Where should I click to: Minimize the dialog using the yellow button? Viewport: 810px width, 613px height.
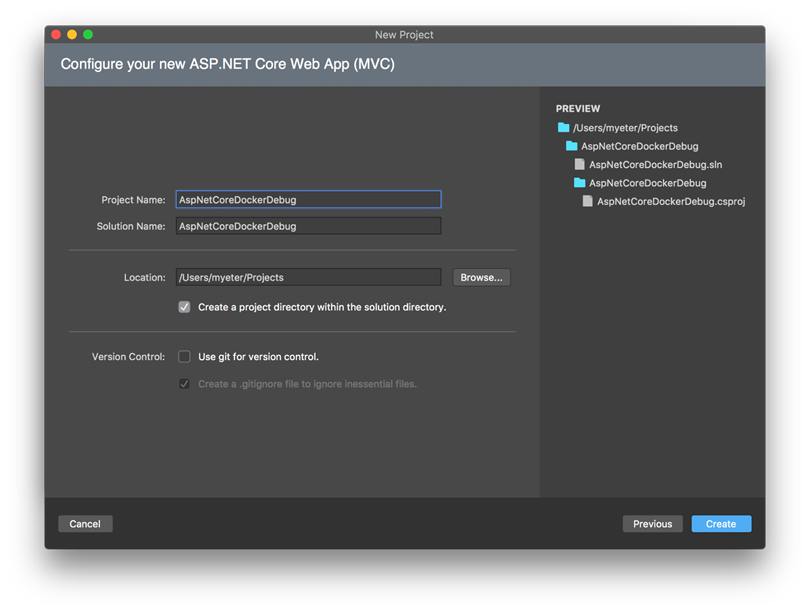click(72, 35)
